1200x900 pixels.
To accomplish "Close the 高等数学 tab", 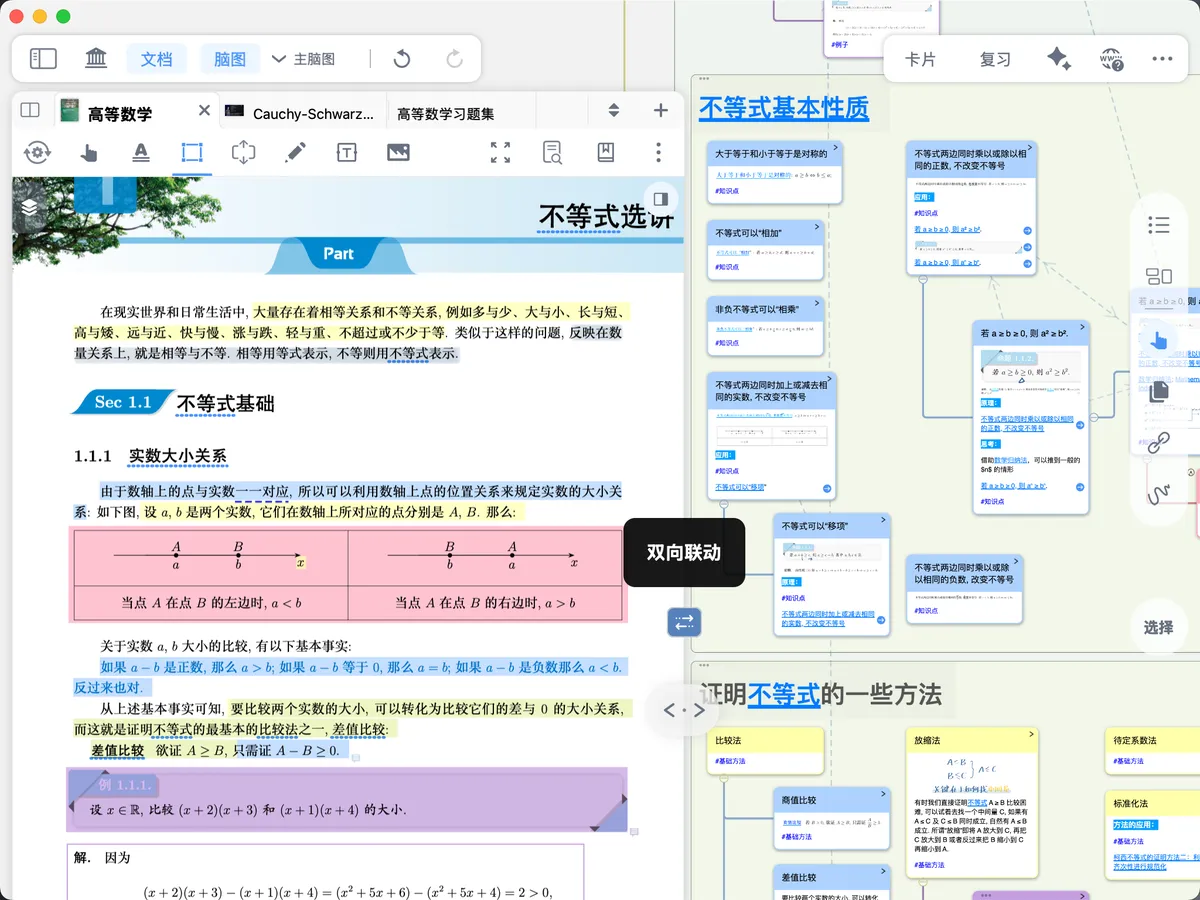I will 204,111.
